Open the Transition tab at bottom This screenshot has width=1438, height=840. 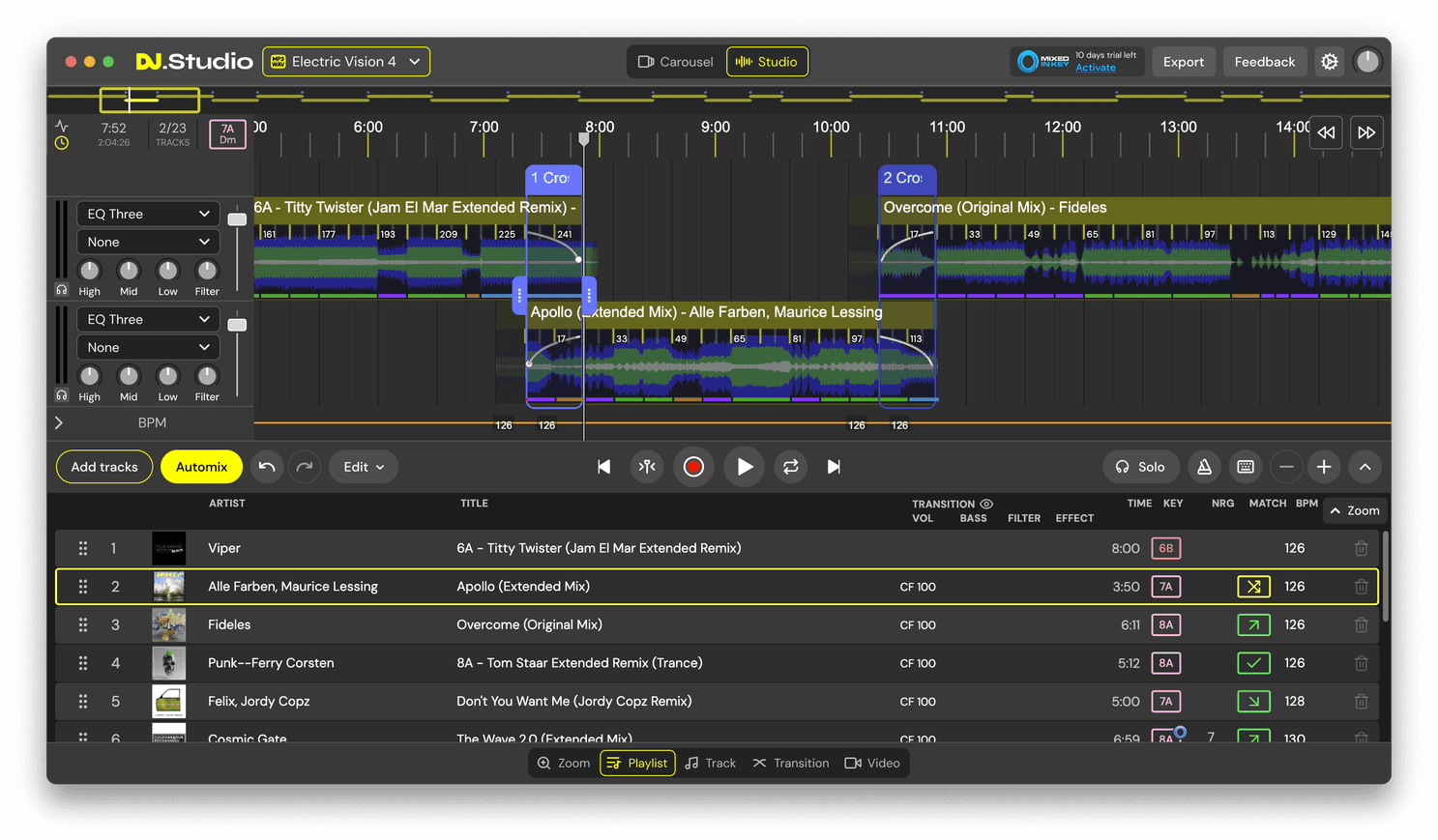point(790,764)
